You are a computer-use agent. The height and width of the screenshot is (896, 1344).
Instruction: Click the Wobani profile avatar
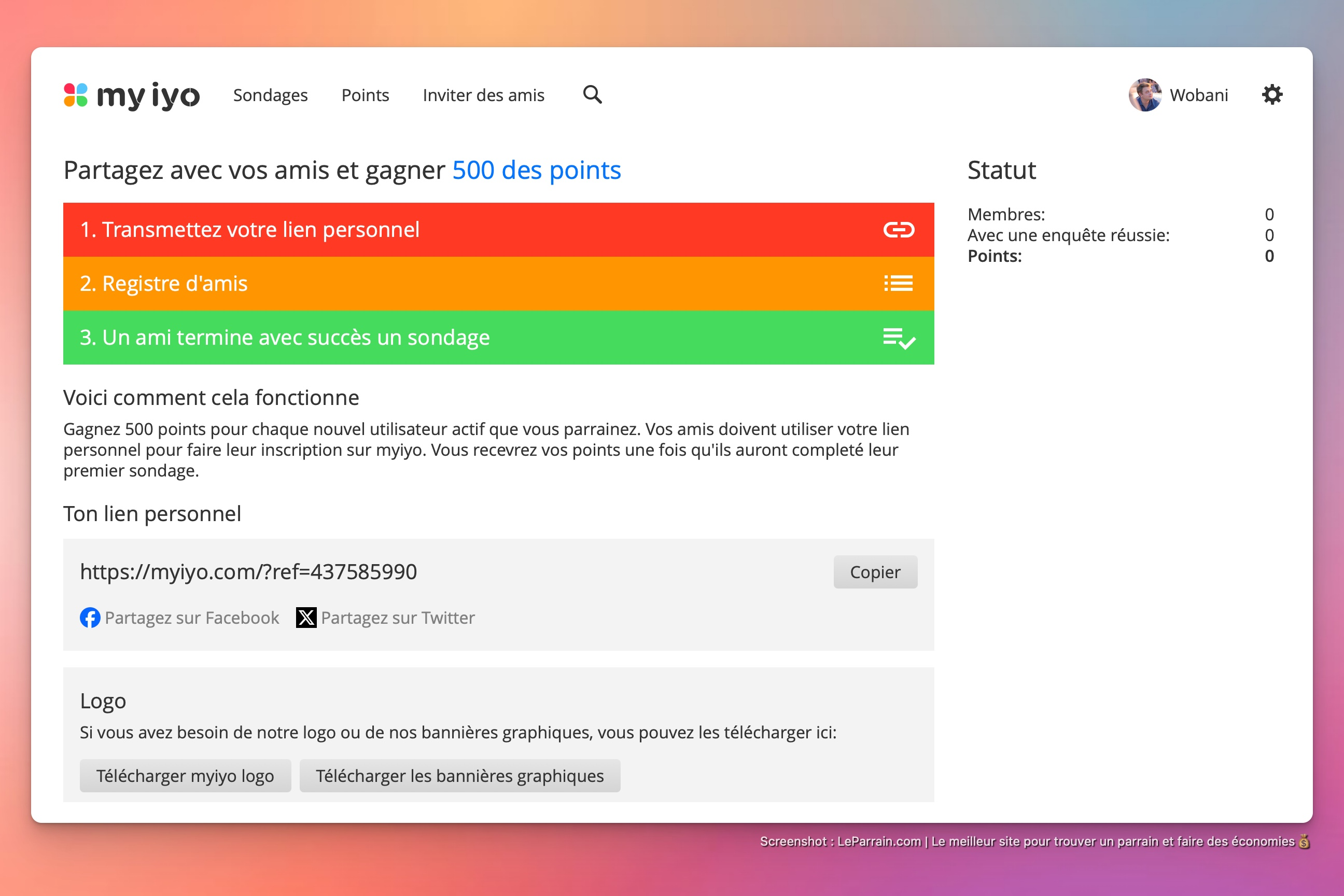click(1144, 95)
